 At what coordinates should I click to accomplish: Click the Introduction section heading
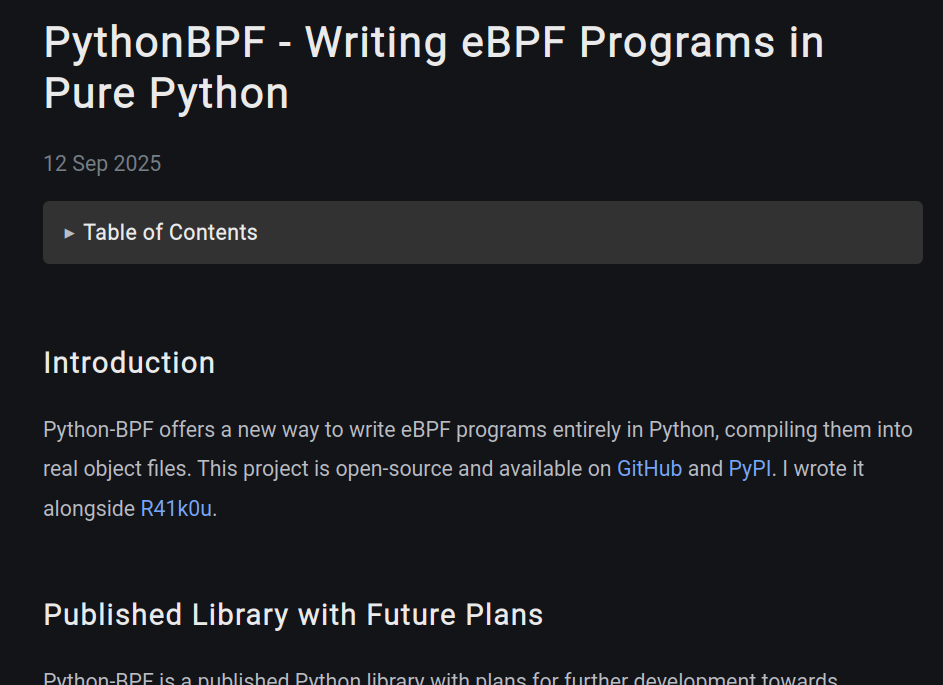coord(129,363)
